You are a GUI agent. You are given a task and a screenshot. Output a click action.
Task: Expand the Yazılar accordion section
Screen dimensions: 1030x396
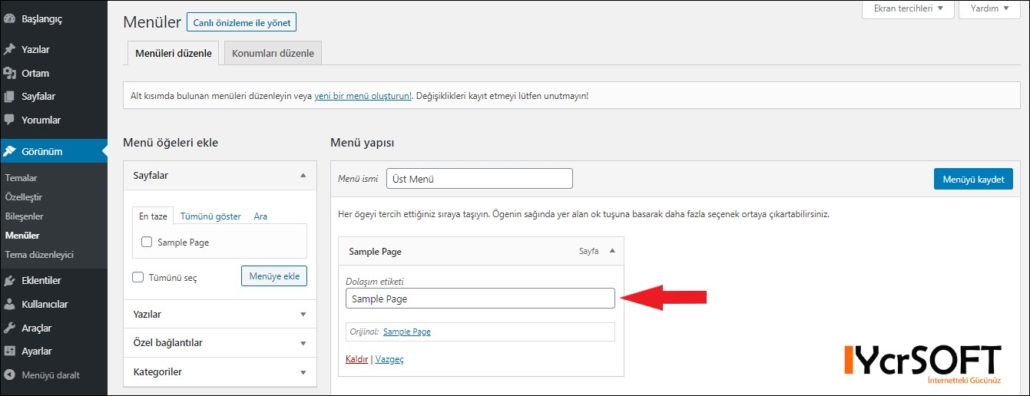[x=220, y=314]
